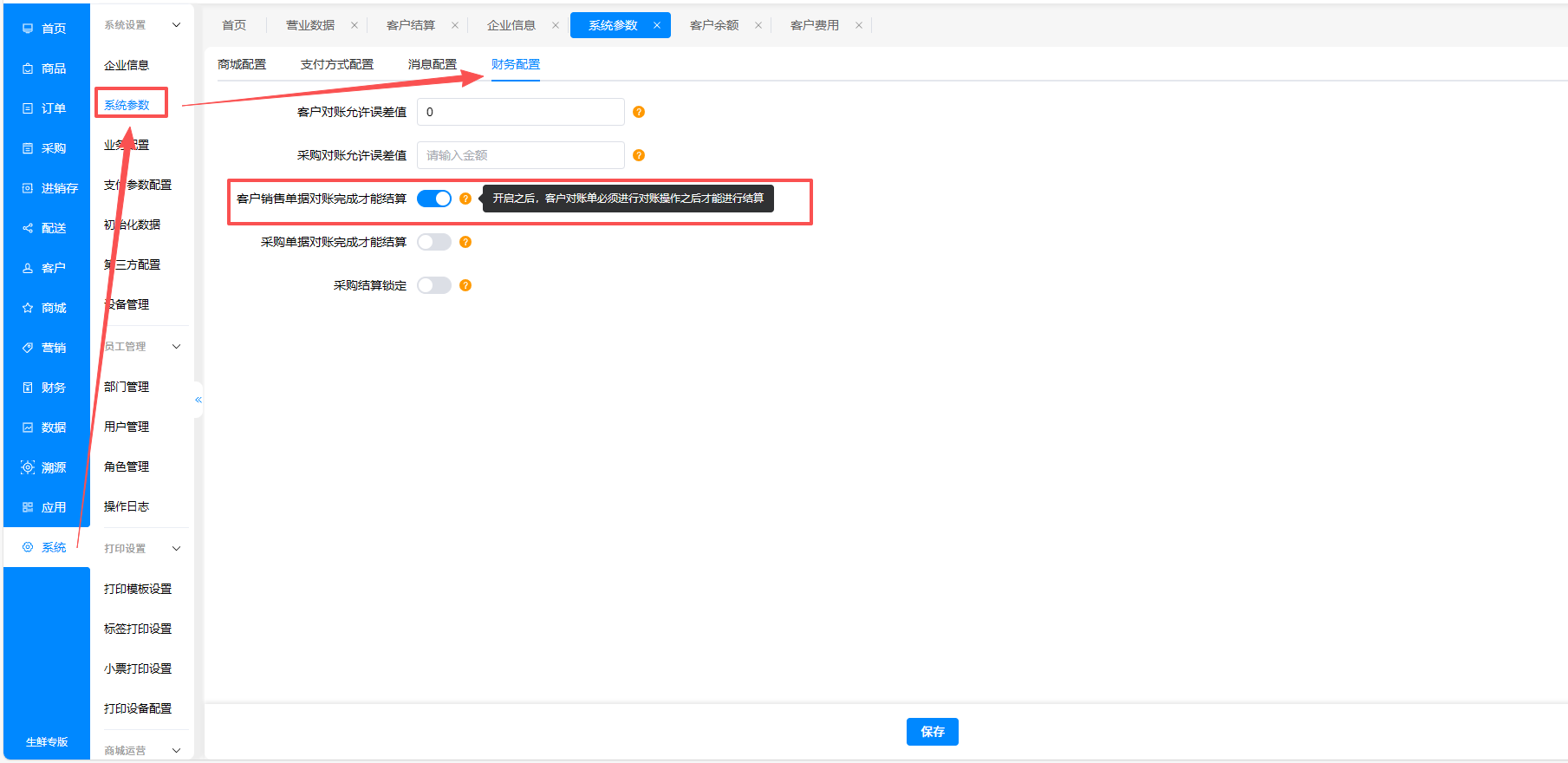This screenshot has width=1568, height=763.
Task: Switch to 支付方式配置 tab
Action: [x=337, y=64]
